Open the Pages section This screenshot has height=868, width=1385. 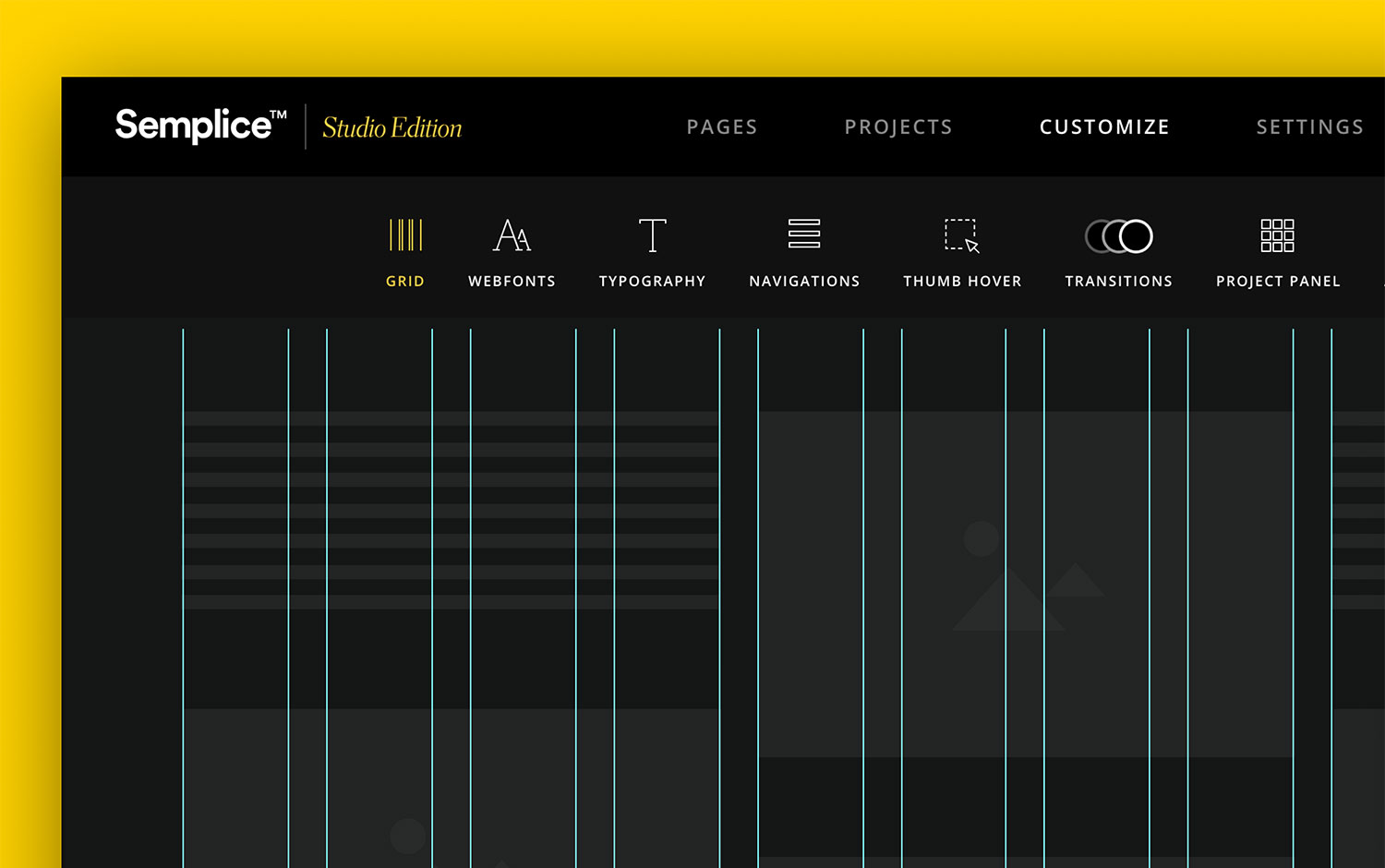tap(722, 127)
